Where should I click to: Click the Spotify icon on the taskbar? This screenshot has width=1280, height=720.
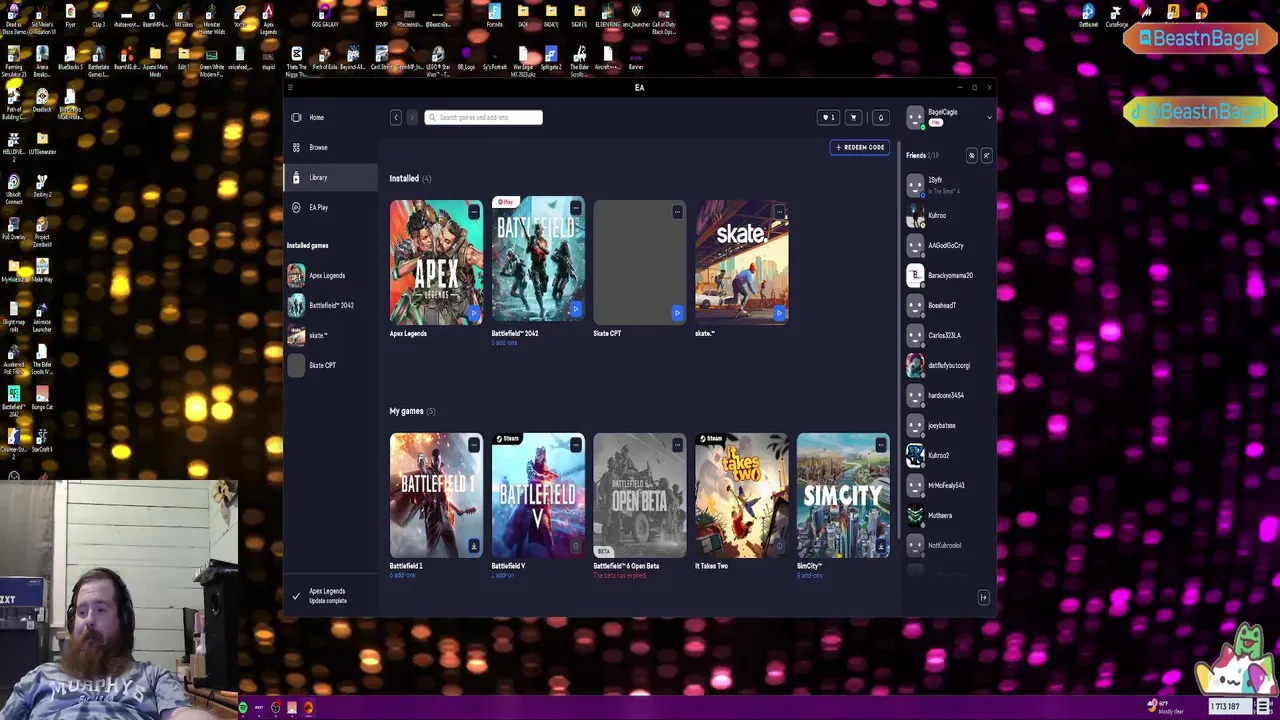pos(243,708)
